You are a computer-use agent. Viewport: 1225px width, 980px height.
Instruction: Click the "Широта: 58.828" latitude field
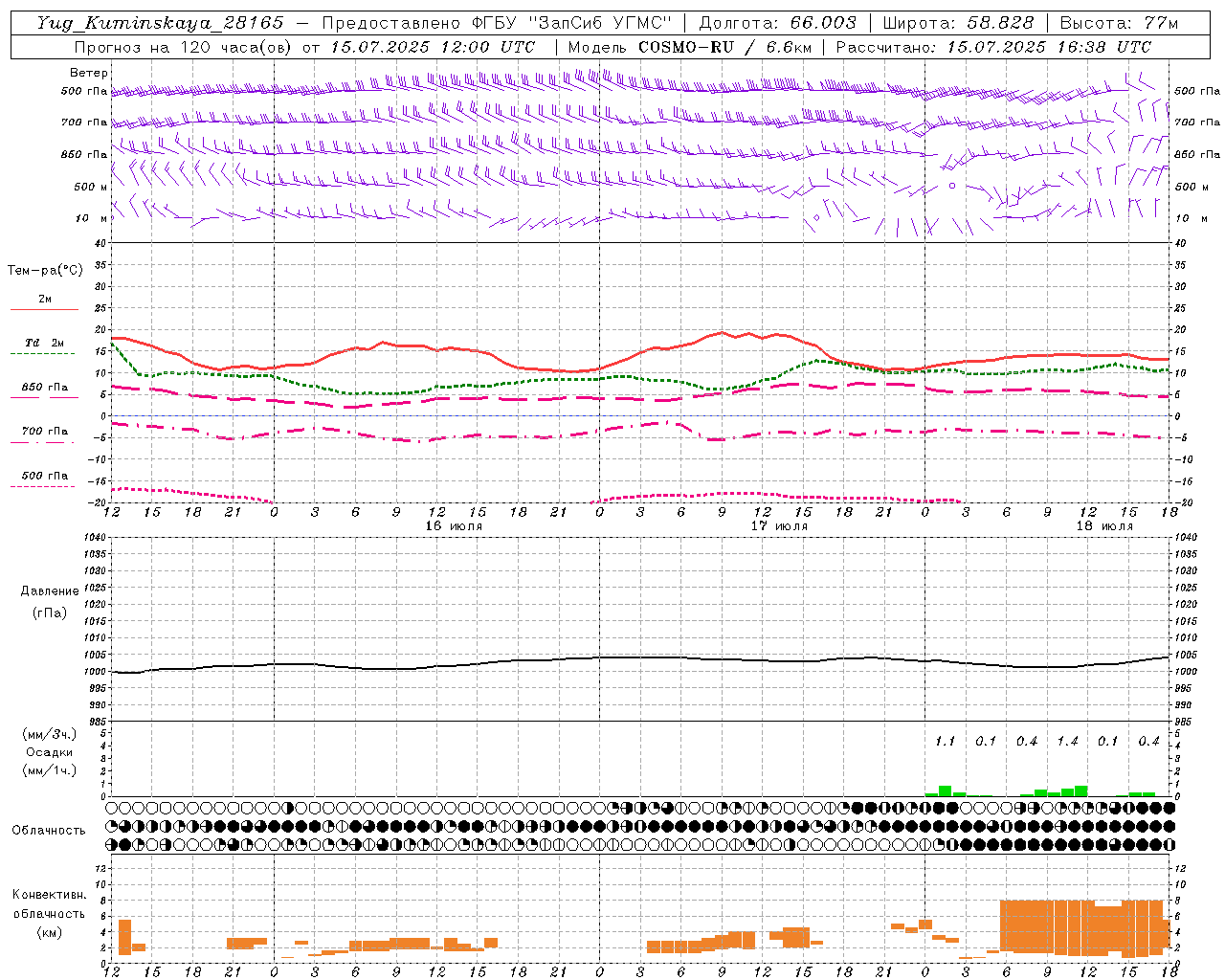point(958,23)
